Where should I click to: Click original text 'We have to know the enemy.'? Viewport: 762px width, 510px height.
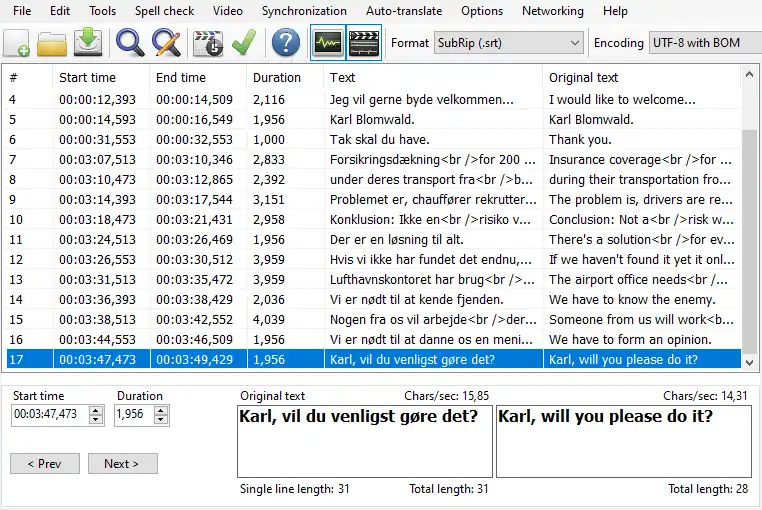(632, 299)
